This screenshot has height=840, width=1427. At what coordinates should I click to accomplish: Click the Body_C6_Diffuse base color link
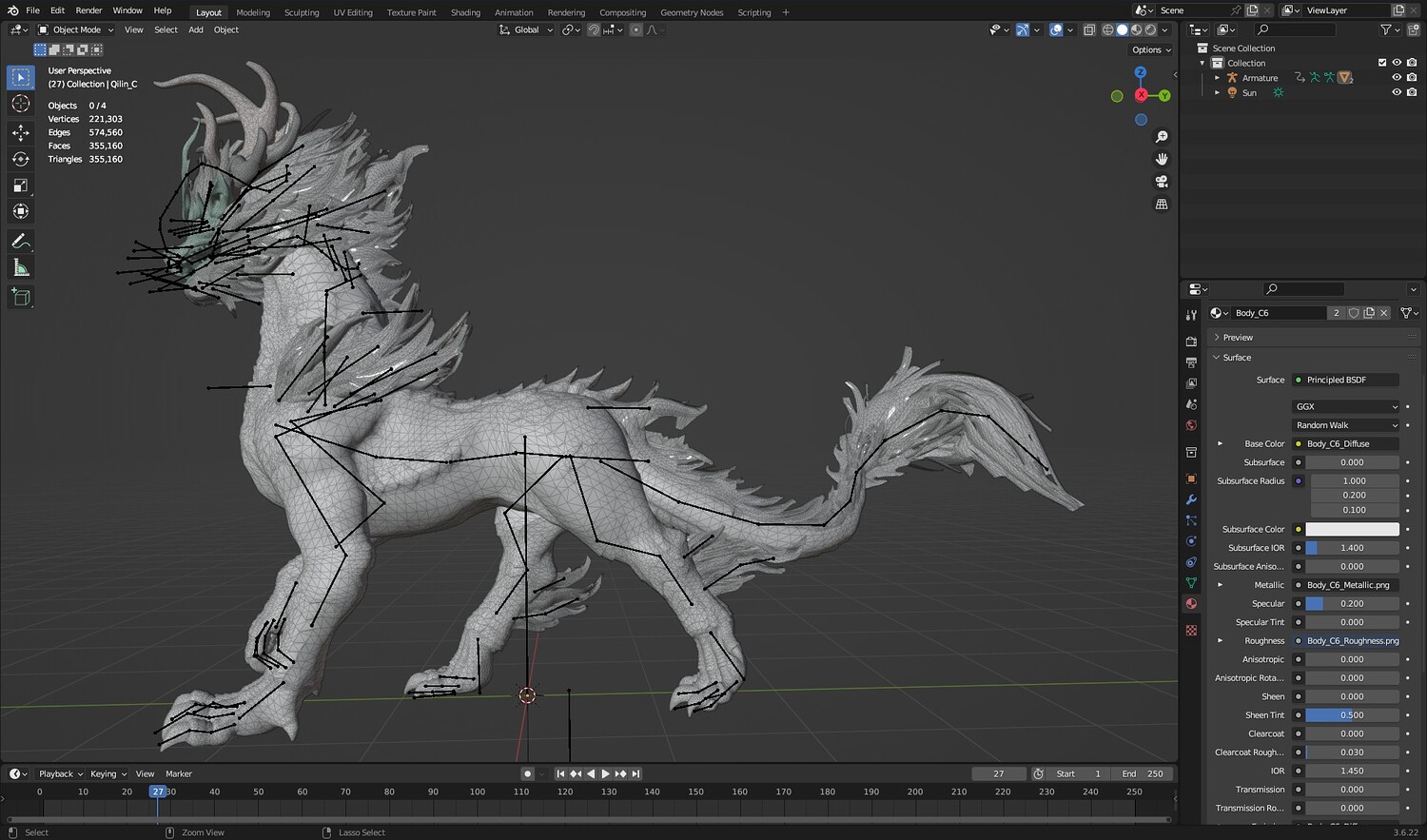(1346, 443)
